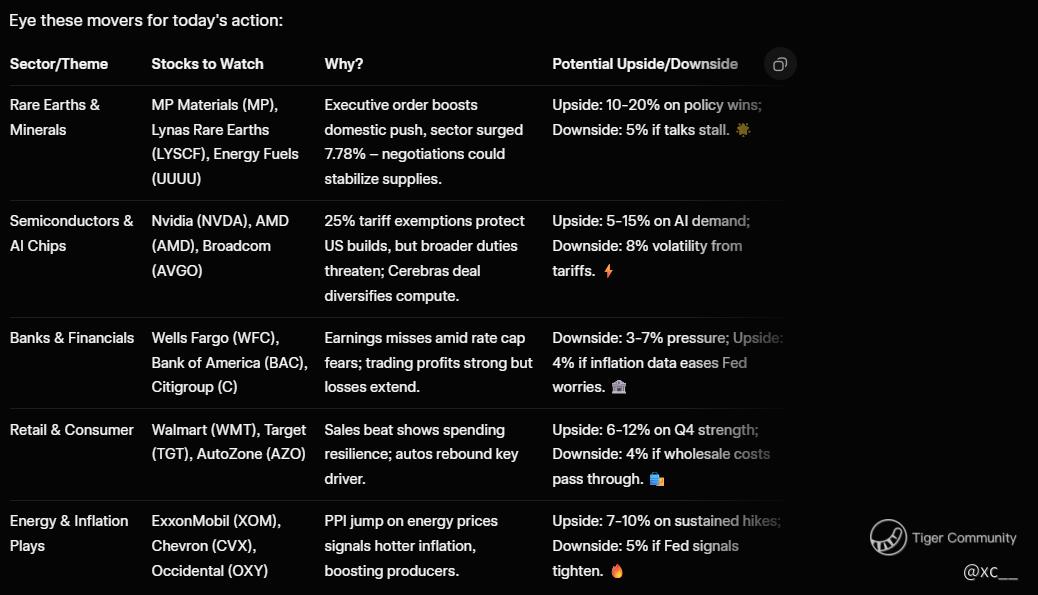This screenshot has height=595, width=1038.
Task: Click the fire emoji after tighten
Action: (617, 571)
